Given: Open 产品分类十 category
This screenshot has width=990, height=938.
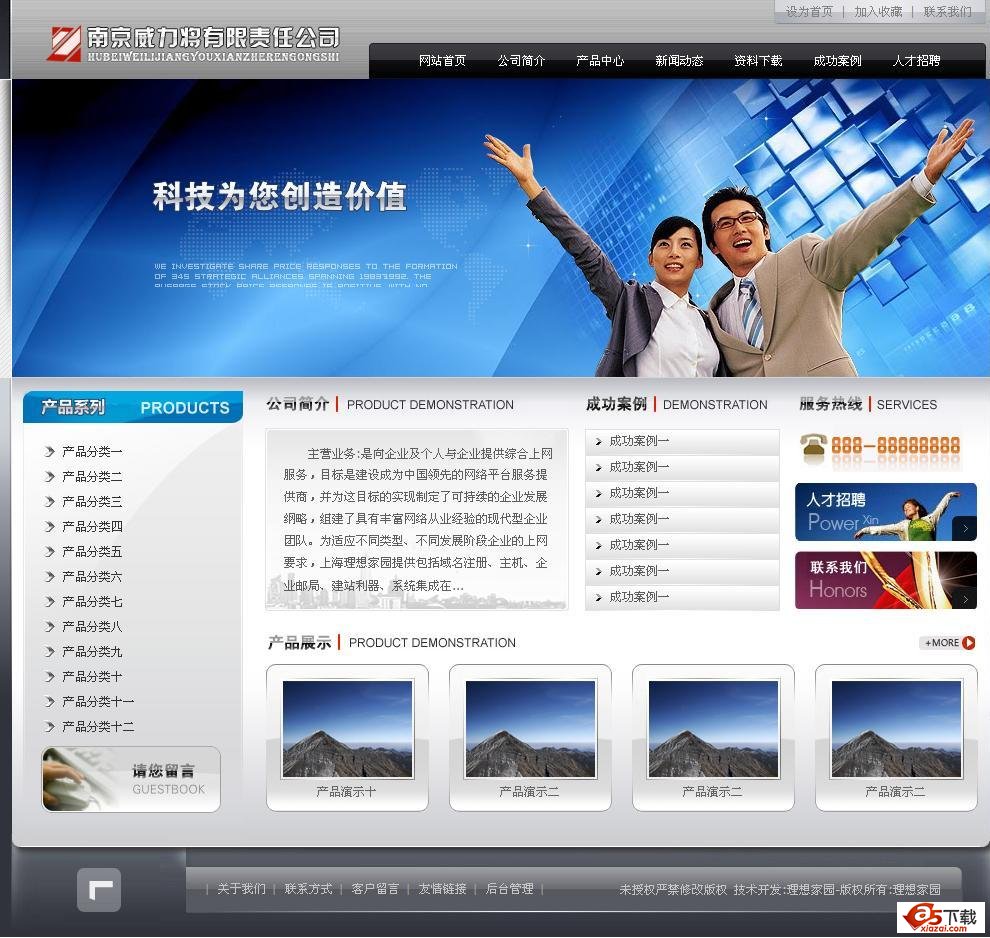Looking at the screenshot, I should coord(92,677).
